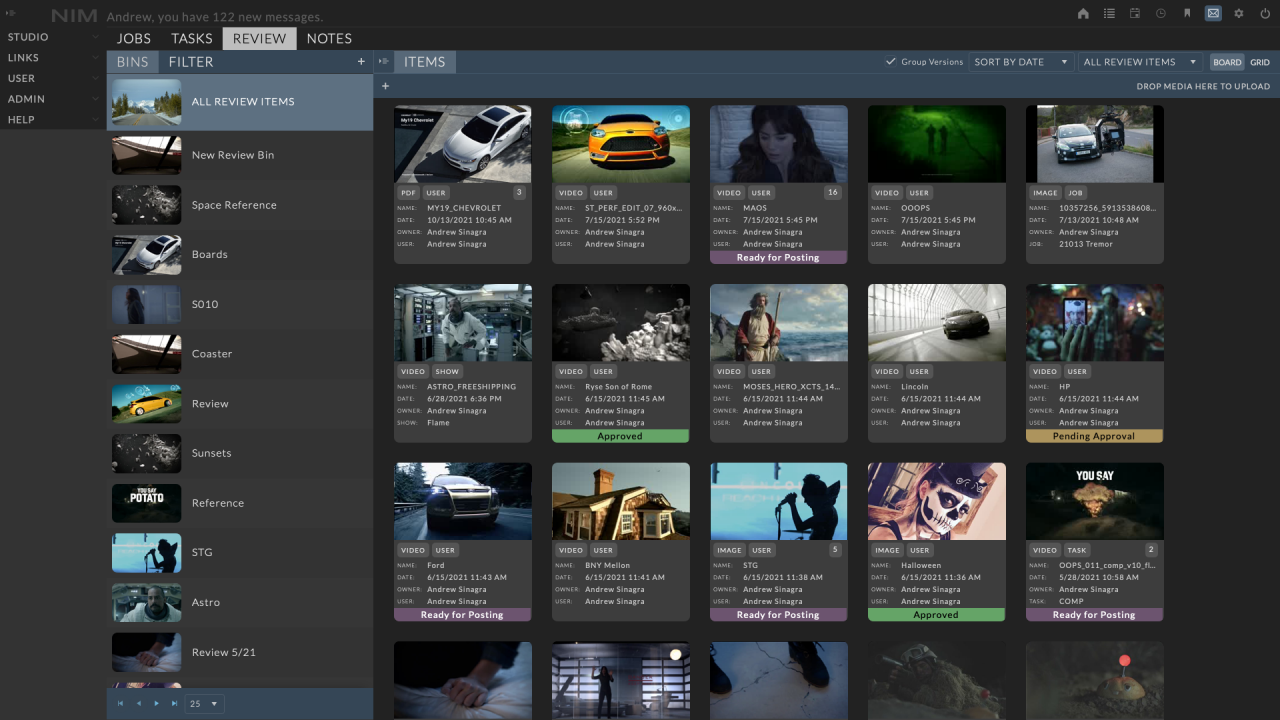The image size is (1280, 720).
Task: Open the messages envelope icon
Action: (x=1213, y=13)
